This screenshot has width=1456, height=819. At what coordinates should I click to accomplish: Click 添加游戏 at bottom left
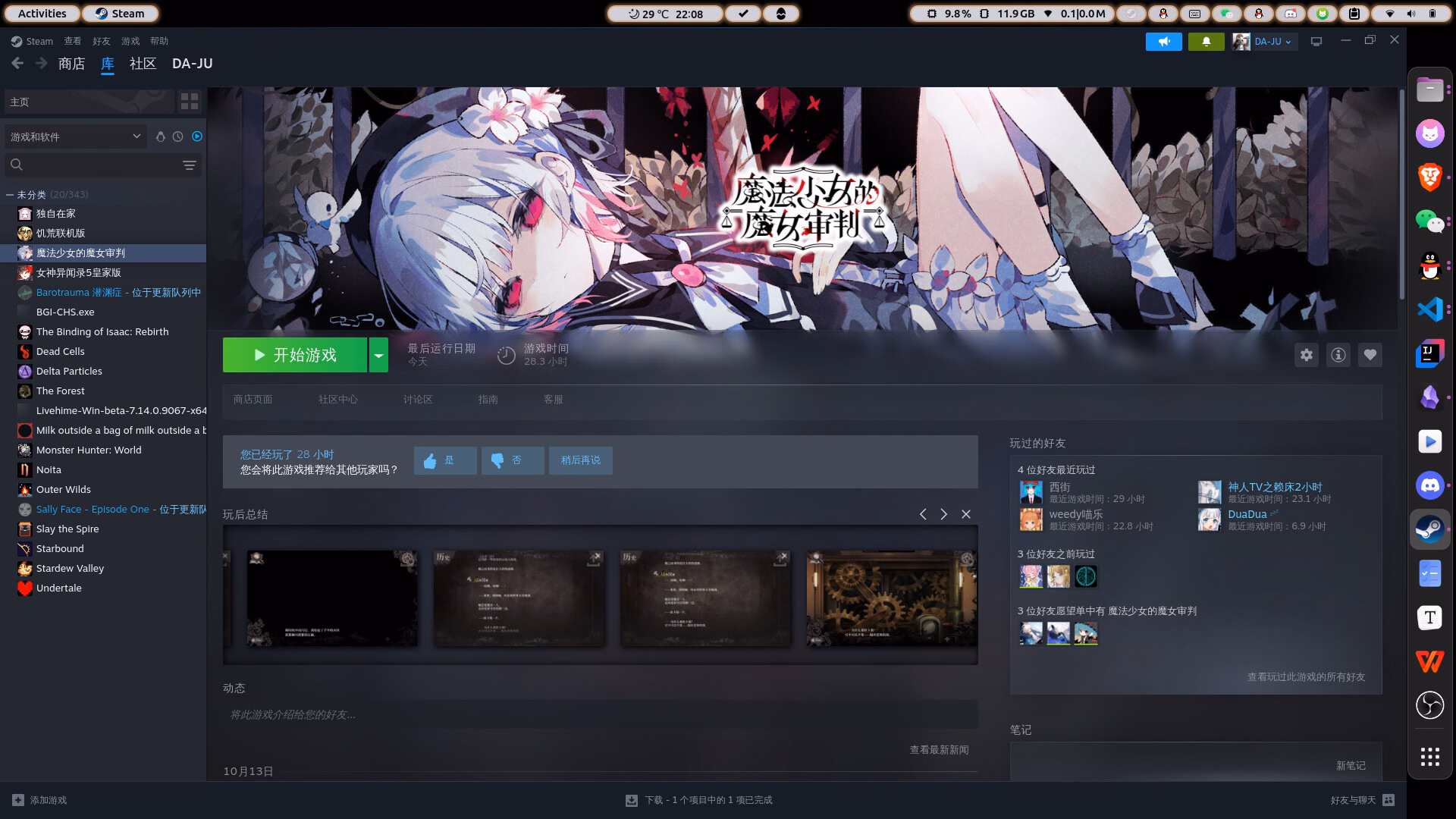click(39, 800)
